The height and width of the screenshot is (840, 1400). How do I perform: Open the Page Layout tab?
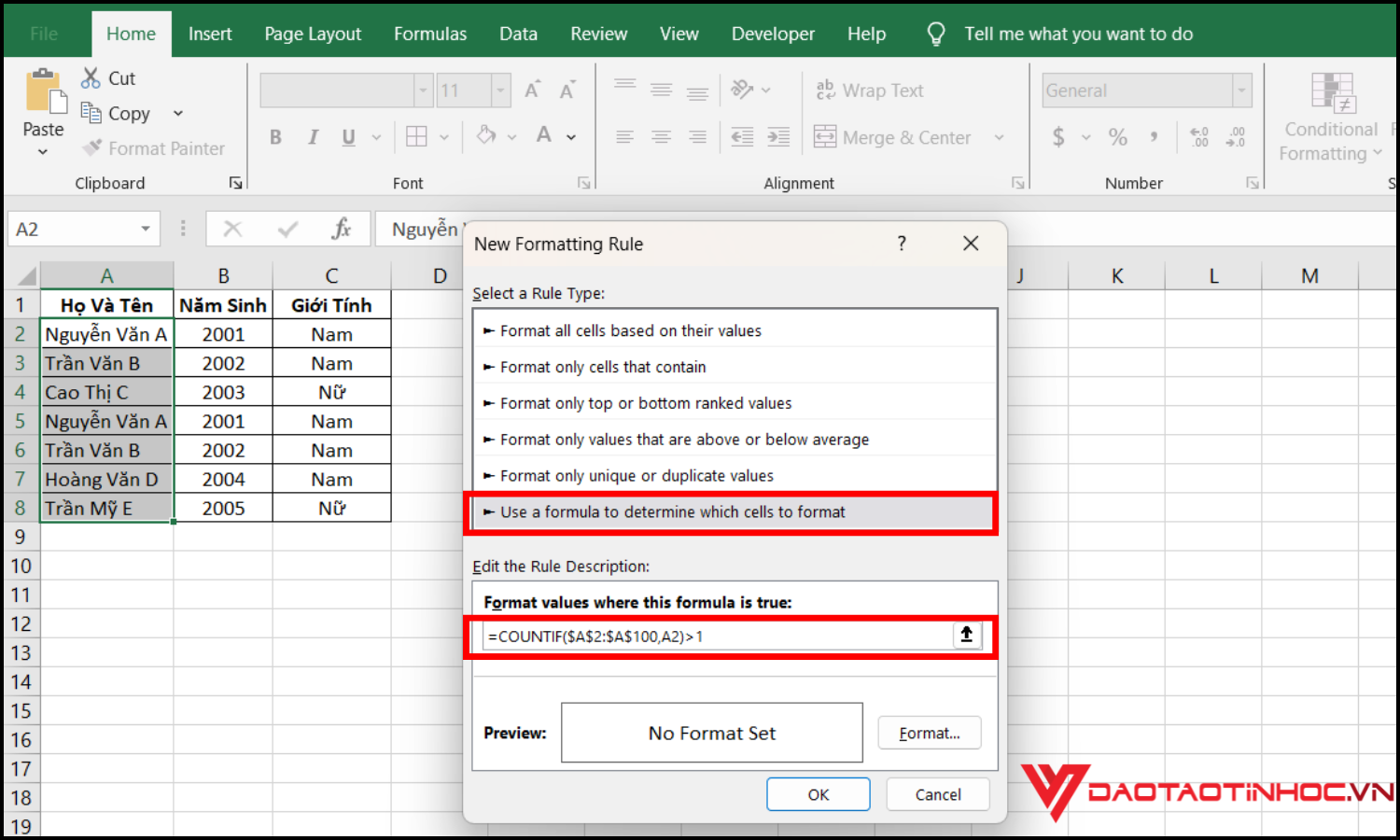click(313, 35)
